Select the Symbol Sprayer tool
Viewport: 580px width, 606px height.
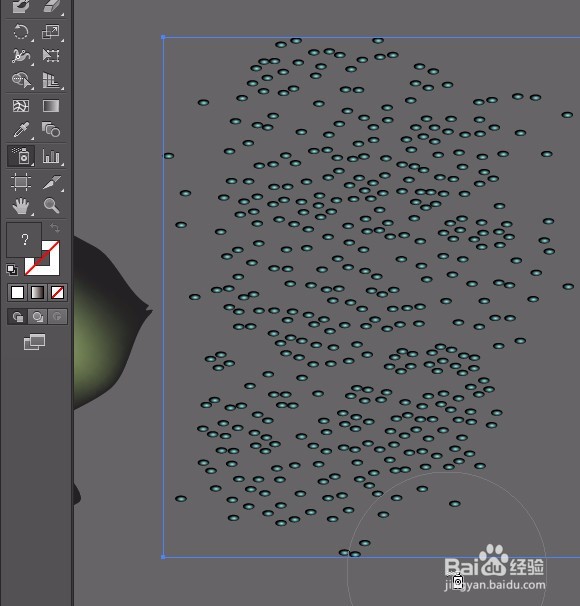coord(21,156)
